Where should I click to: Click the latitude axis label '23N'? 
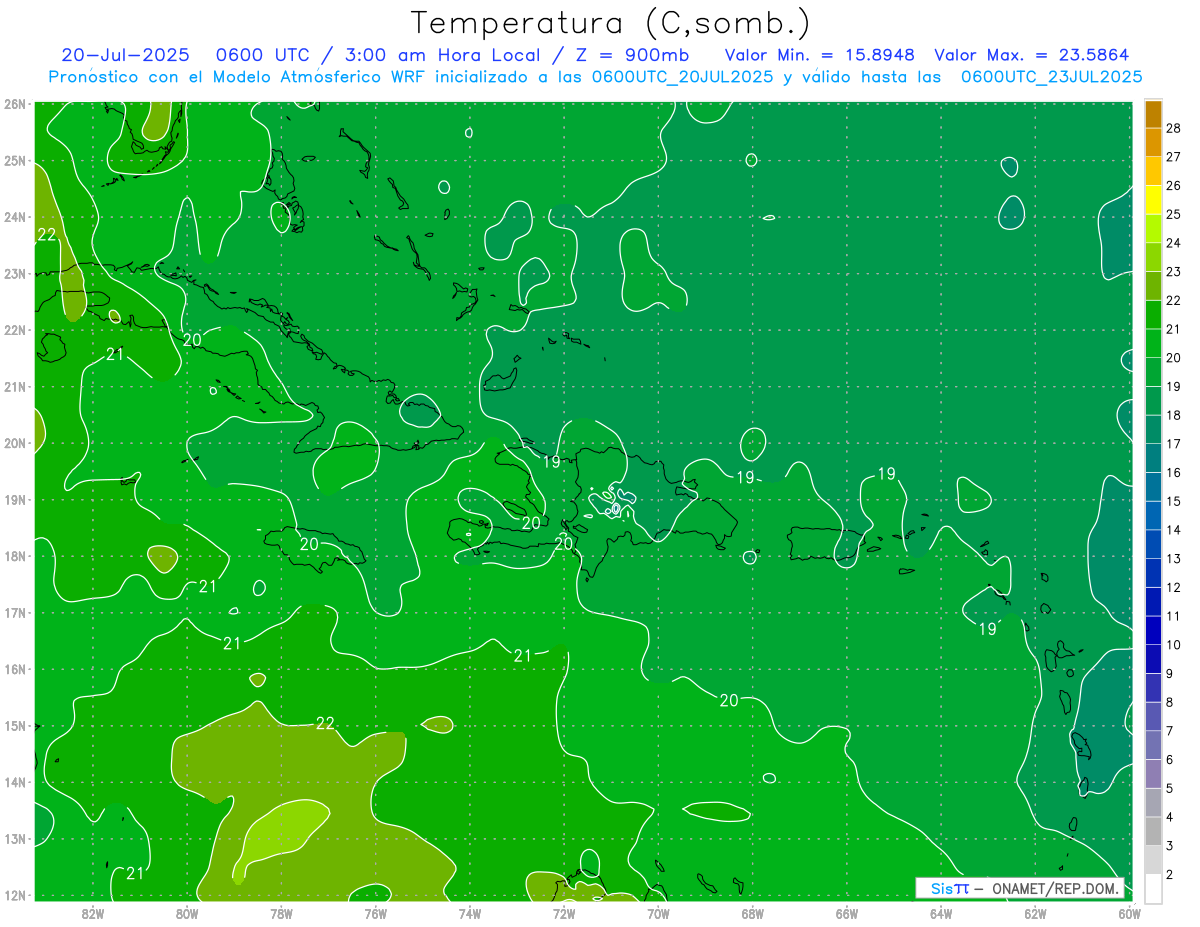click(15, 273)
